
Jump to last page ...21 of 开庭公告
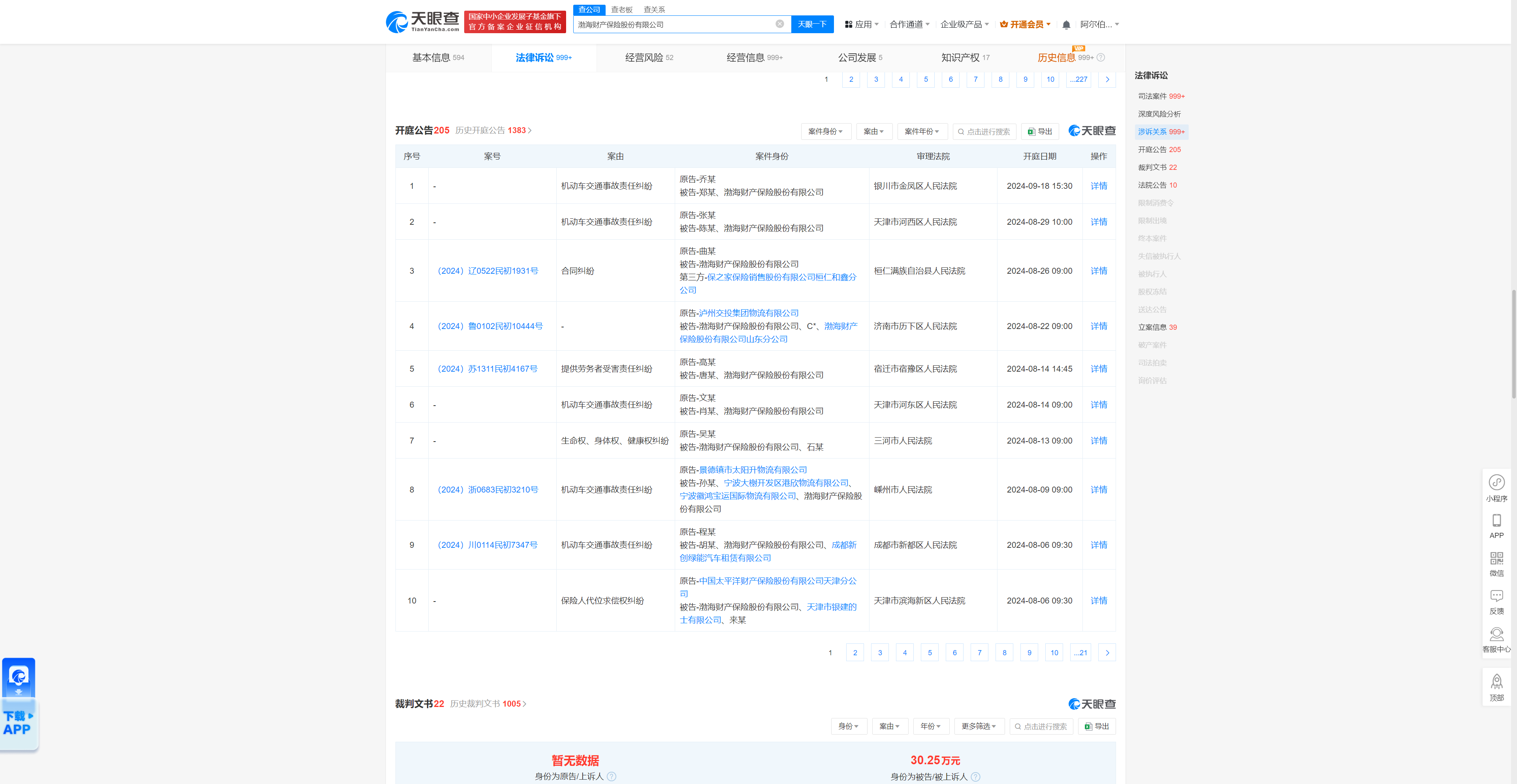[x=1080, y=652]
